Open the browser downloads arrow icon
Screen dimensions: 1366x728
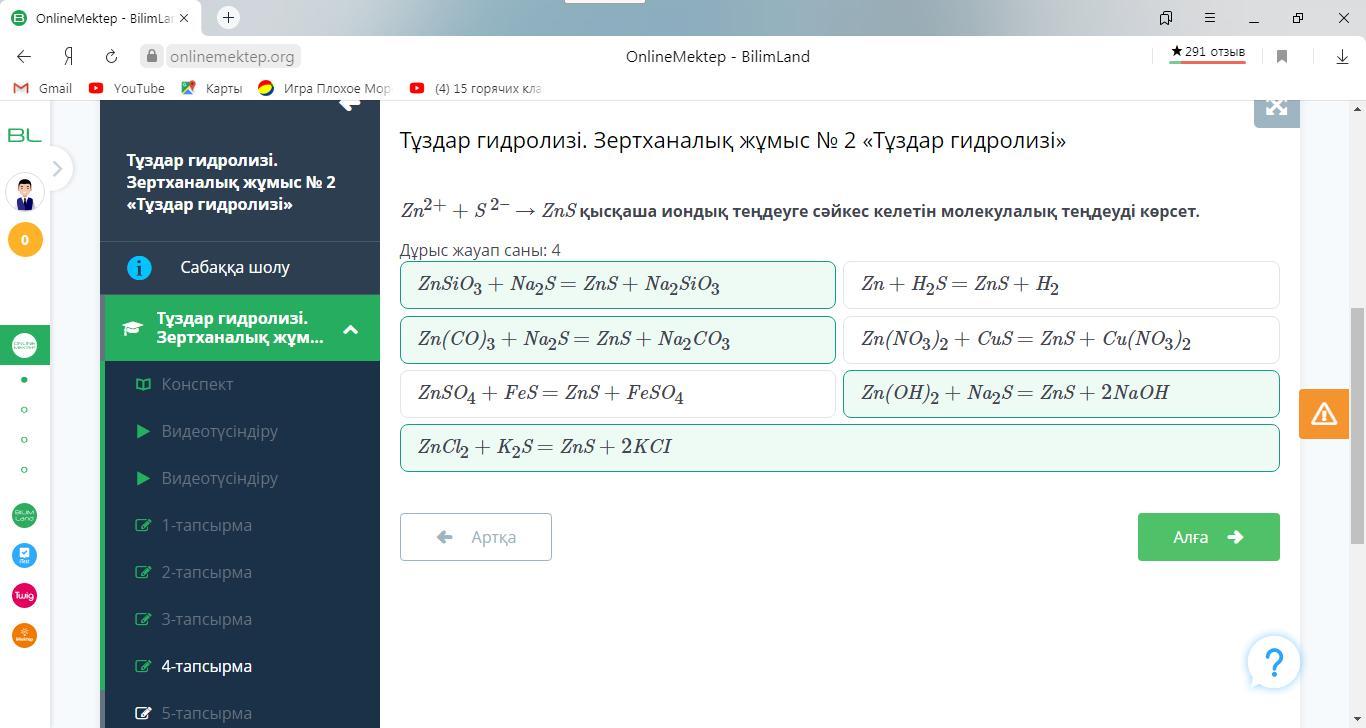pos(1342,57)
